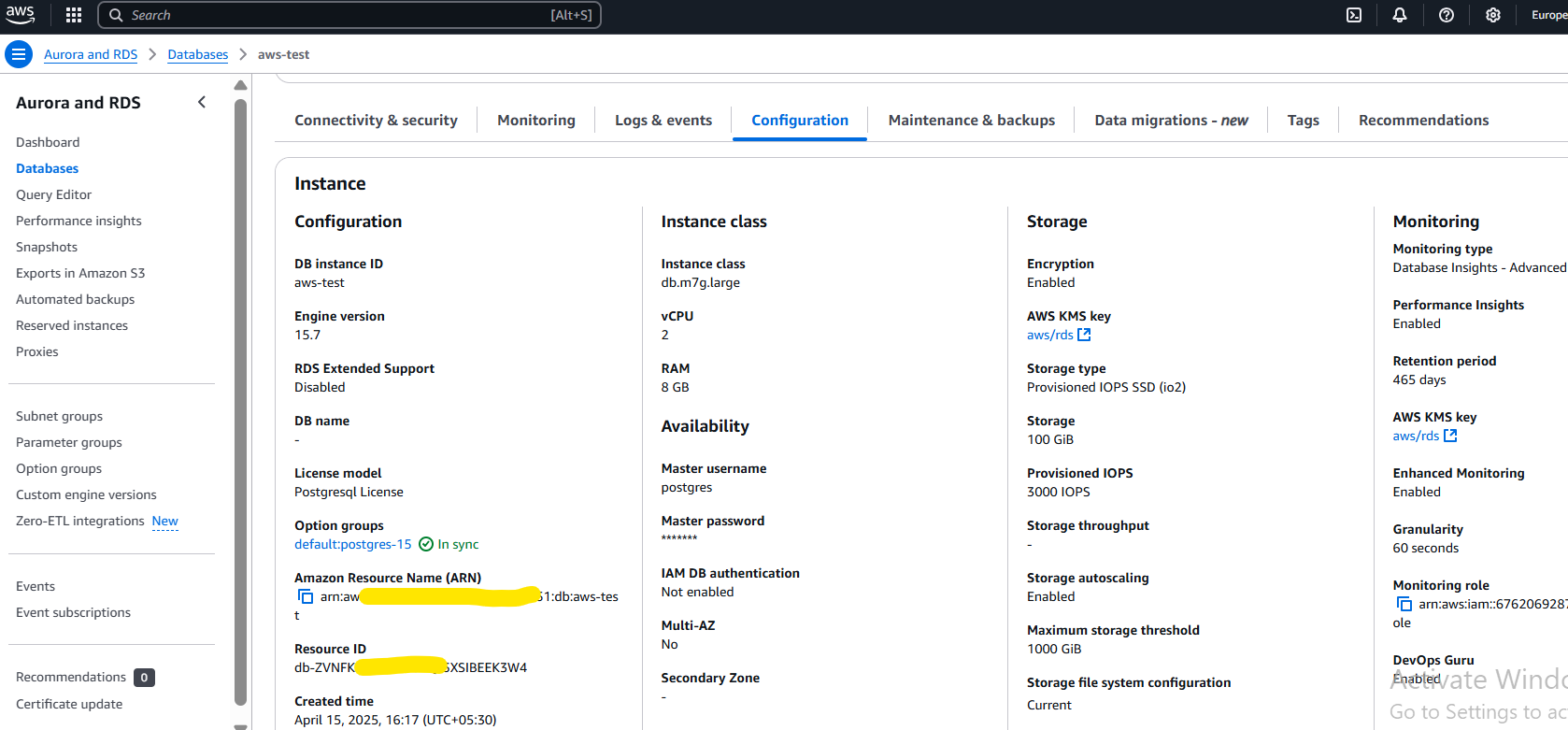1568x730 pixels.
Task: Launch the CloudShell terminal icon
Action: (1354, 15)
